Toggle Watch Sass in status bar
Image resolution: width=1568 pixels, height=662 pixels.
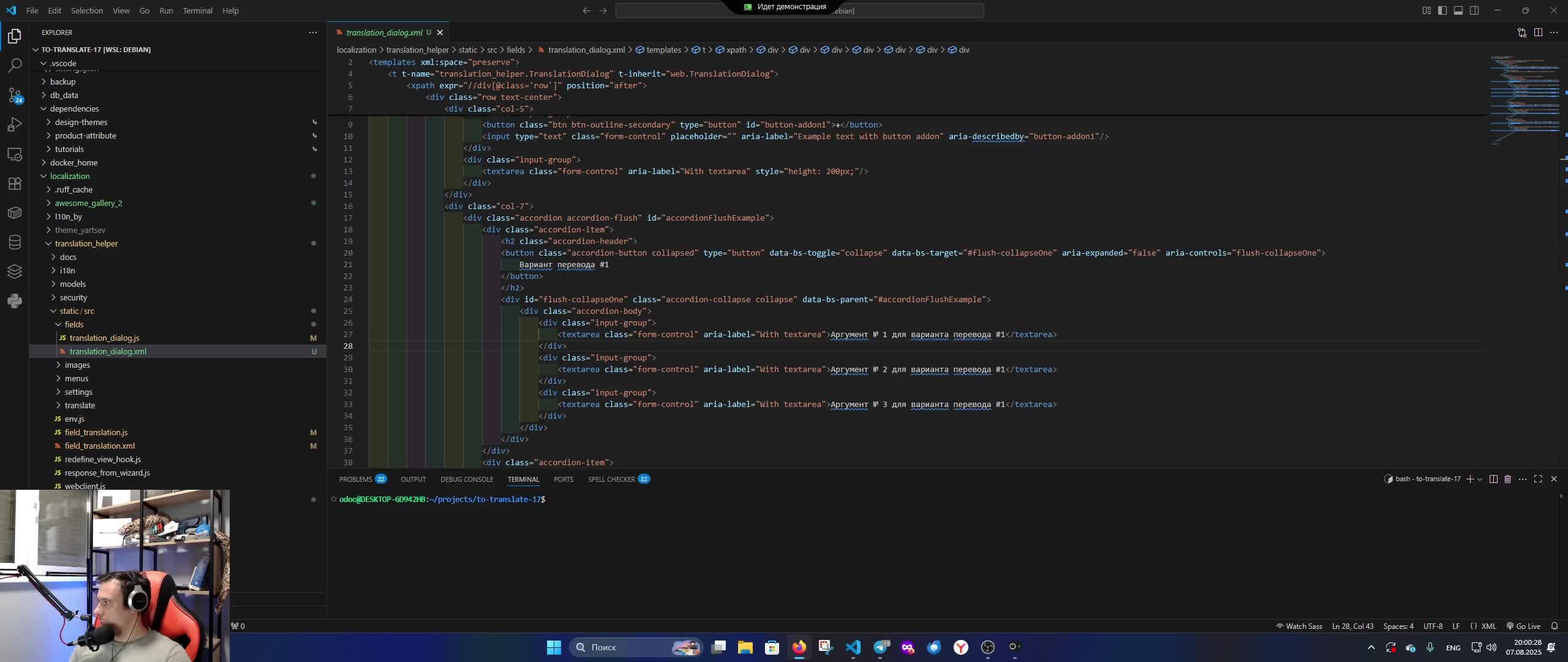coord(1299,626)
